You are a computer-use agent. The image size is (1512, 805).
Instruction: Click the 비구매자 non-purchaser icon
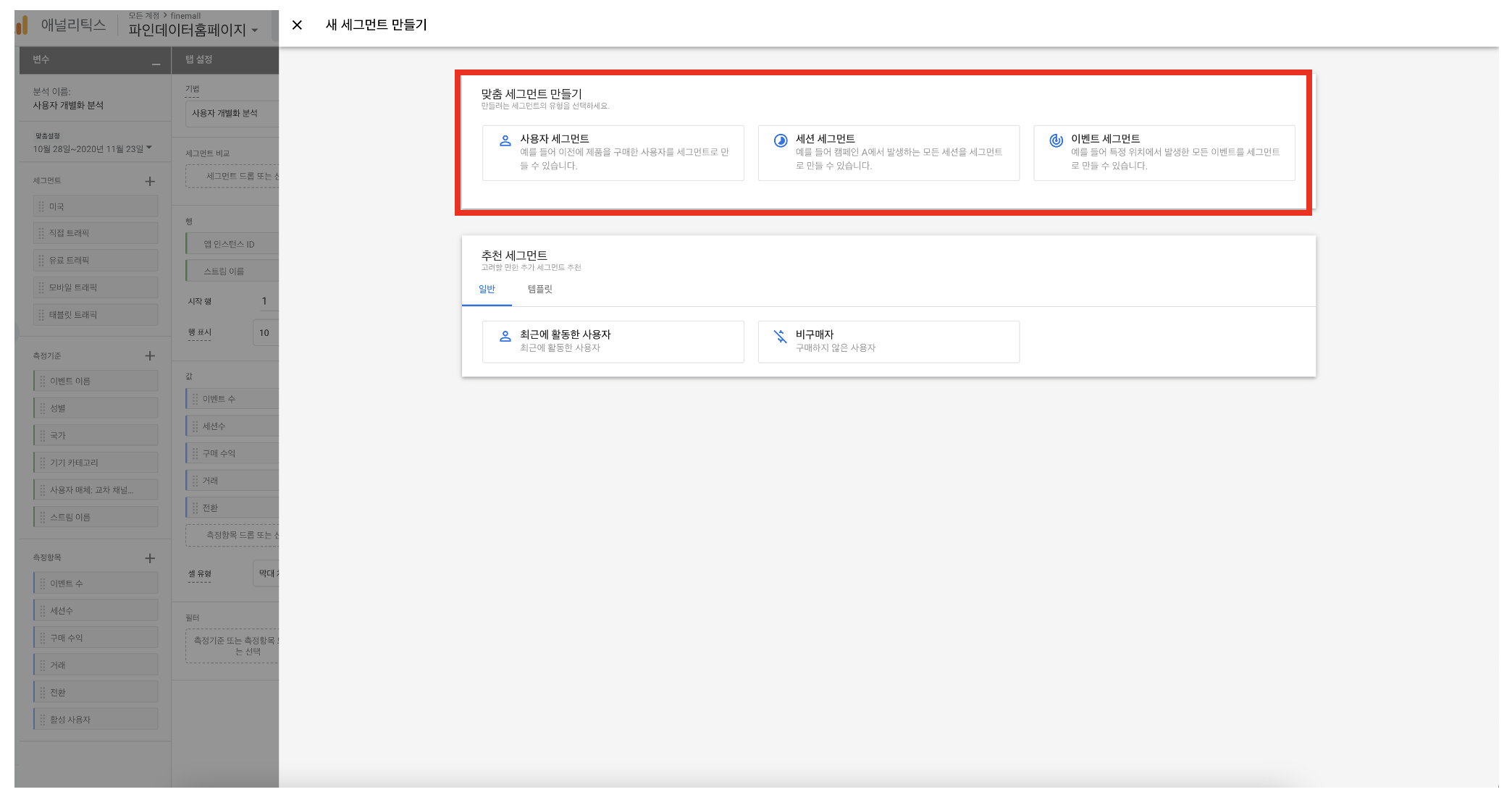click(781, 337)
